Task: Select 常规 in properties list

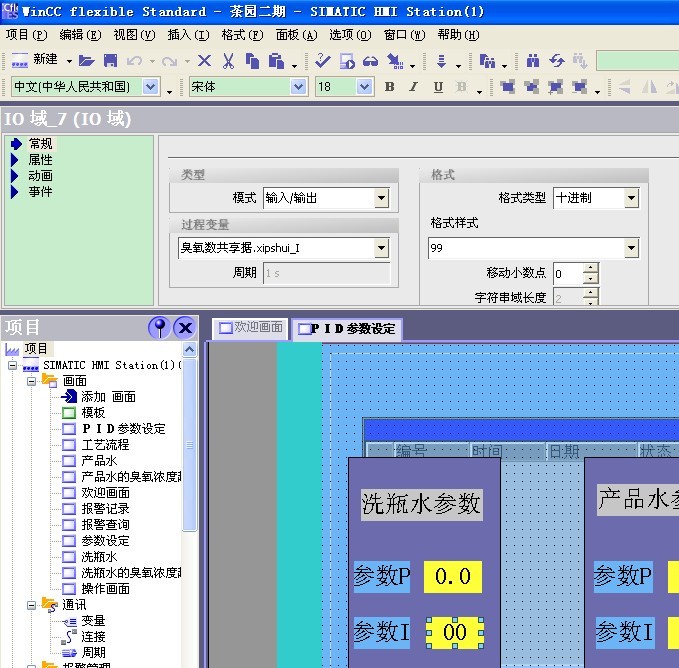Action: point(40,144)
